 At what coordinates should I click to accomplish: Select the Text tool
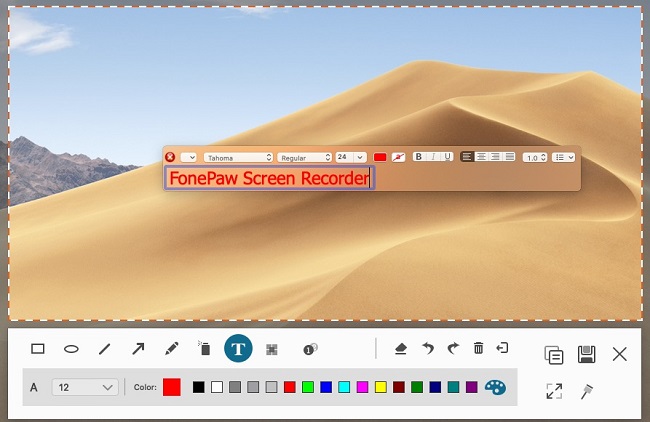pos(238,348)
